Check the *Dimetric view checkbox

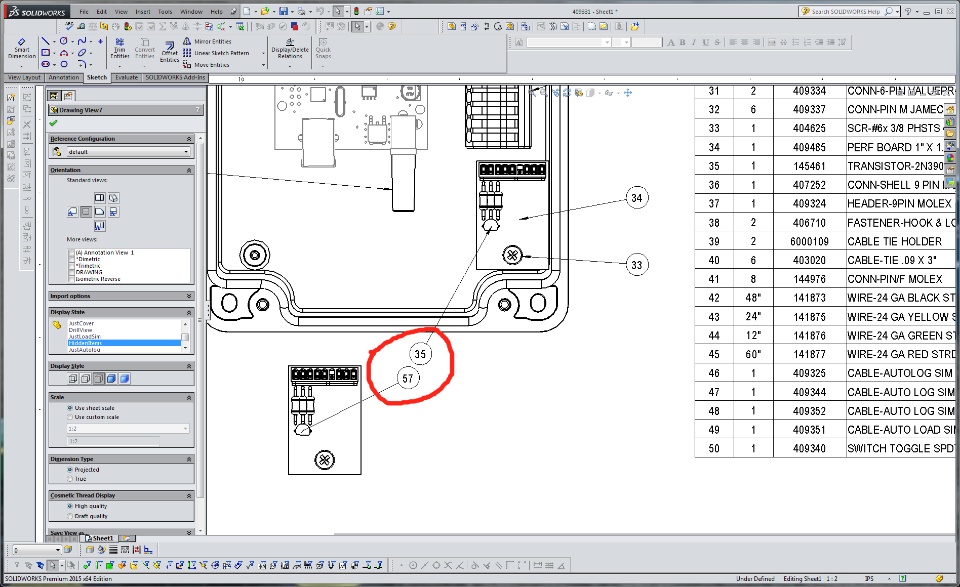[72, 259]
